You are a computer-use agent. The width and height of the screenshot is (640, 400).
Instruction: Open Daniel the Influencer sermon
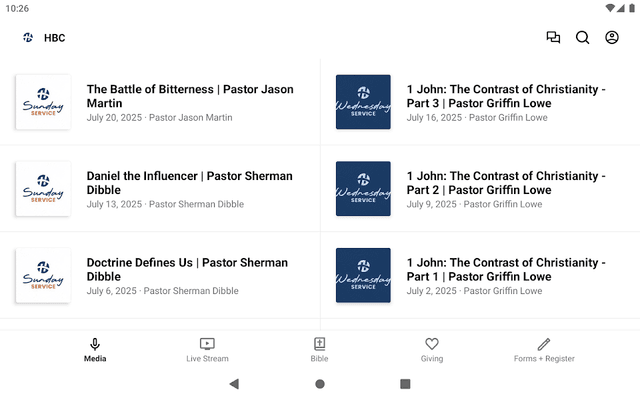coord(160,189)
